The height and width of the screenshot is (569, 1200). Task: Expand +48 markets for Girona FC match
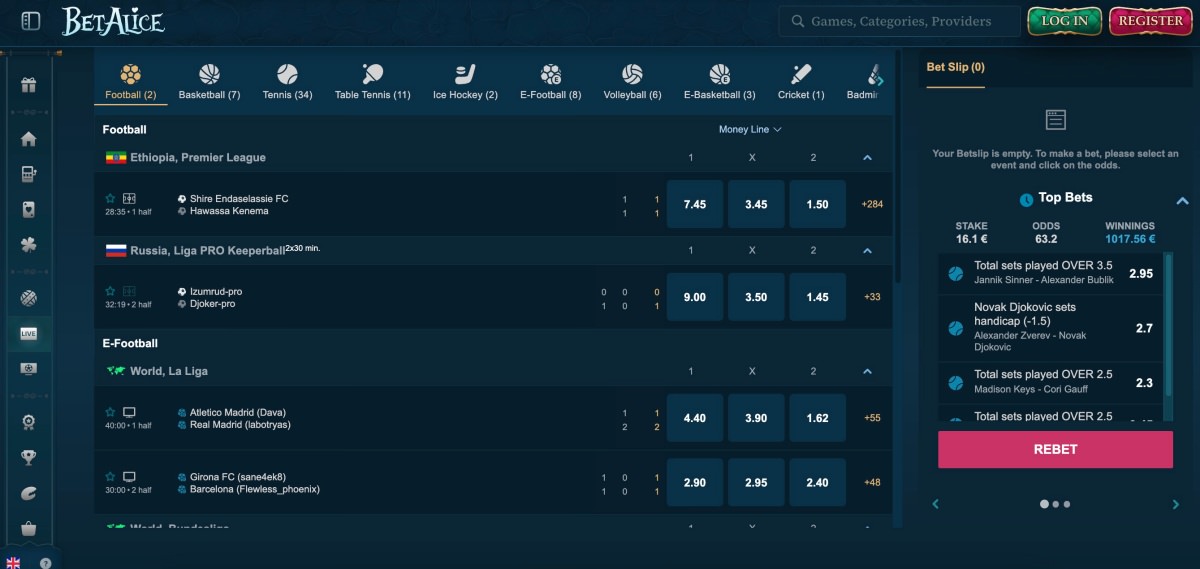point(872,483)
